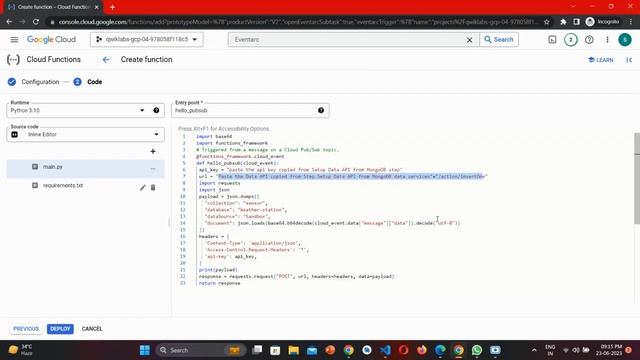Click code line 22 requests.request call

point(296,276)
